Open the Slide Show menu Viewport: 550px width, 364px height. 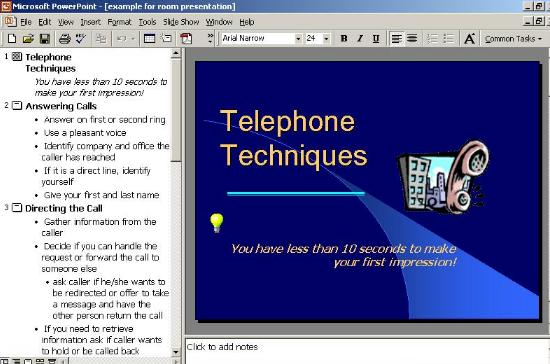point(181,22)
